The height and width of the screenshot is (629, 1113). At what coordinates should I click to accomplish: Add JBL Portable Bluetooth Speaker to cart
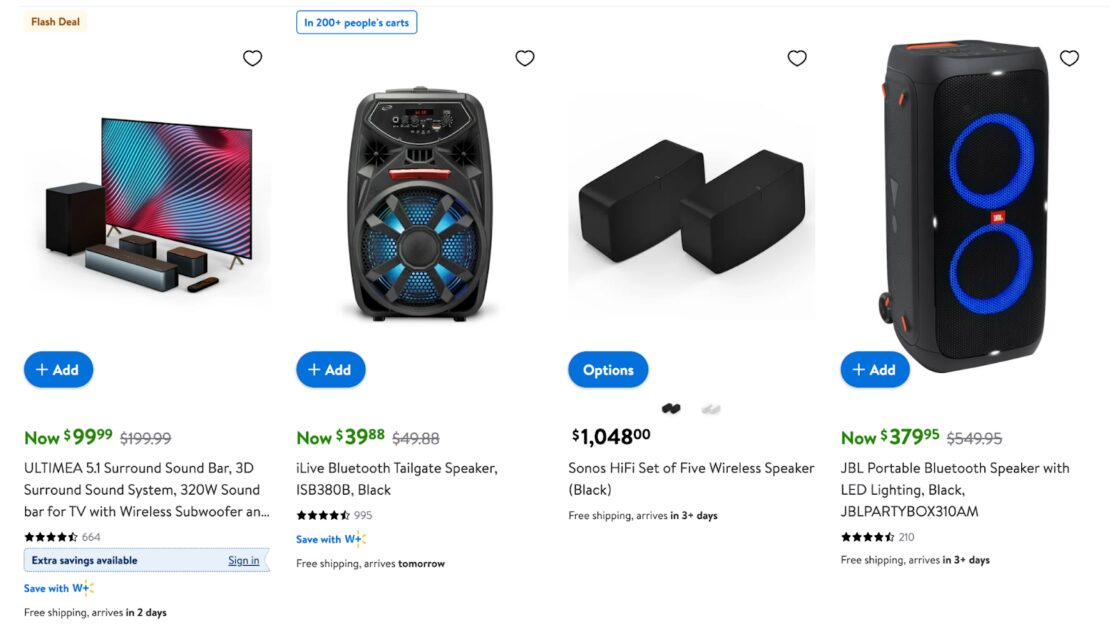coord(875,370)
